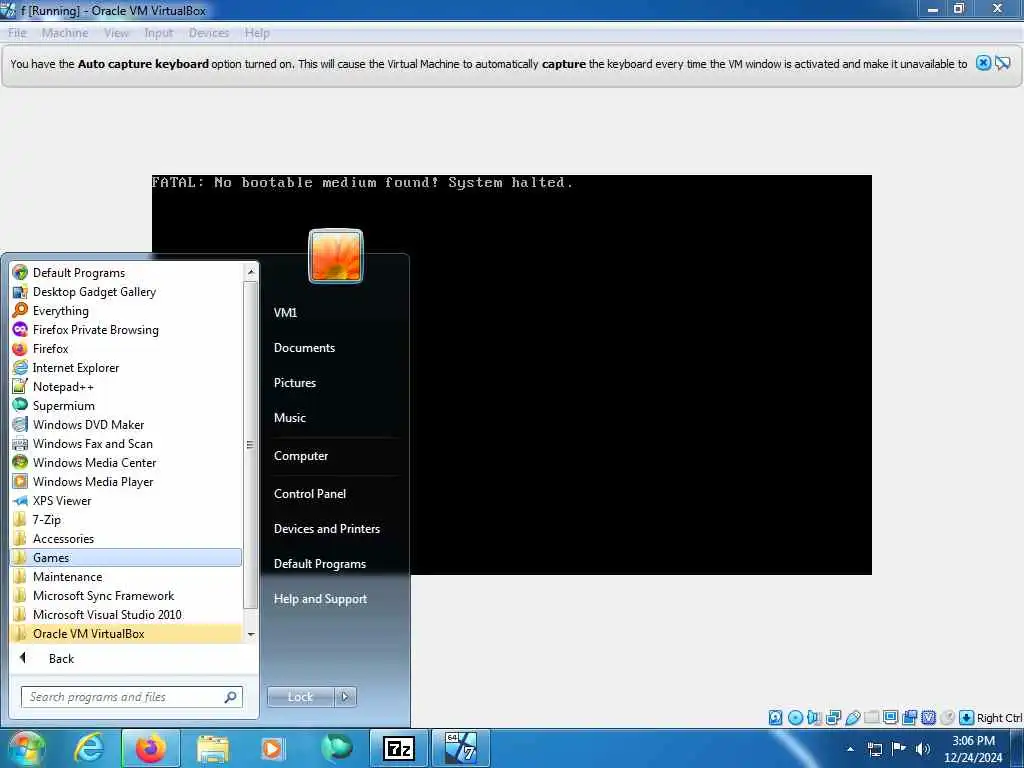Image resolution: width=1024 pixels, height=768 pixels.
Task: Open Music from the Start menu
Action: (290, 417)
